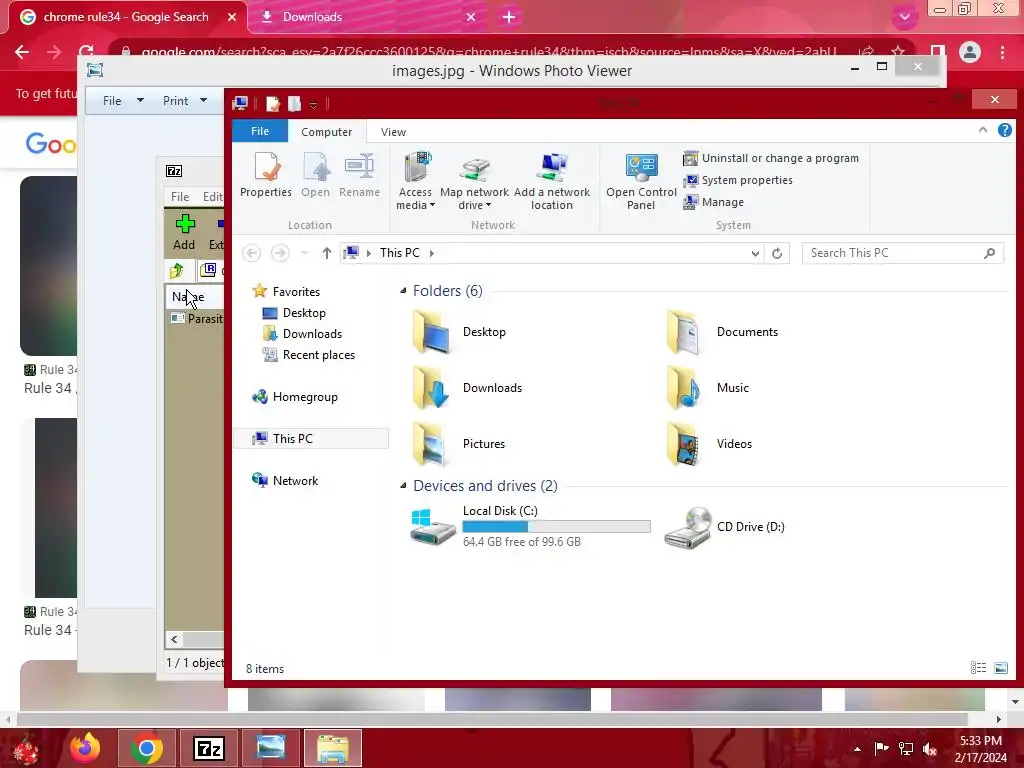Click Chrome back arrow
Viewport: 1024px width, 768px height.
click(x=22, y=52)
